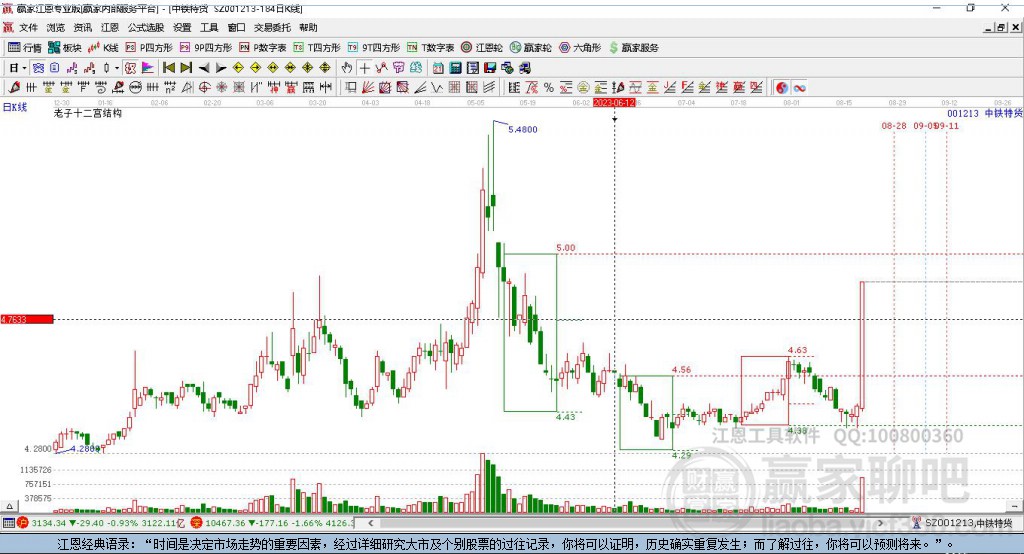Open 赢家服务 with dollar icon
Screen dimensions: 1024x554
click(634, 48)
